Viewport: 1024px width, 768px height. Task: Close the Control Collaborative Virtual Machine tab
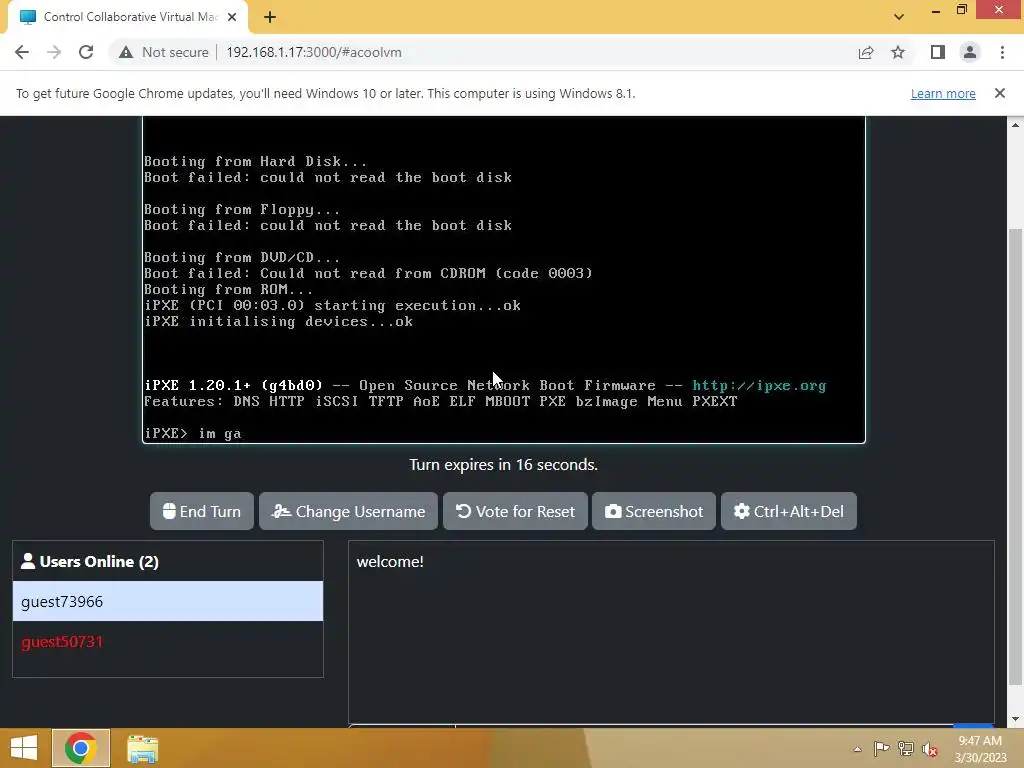tap(232, 17)
